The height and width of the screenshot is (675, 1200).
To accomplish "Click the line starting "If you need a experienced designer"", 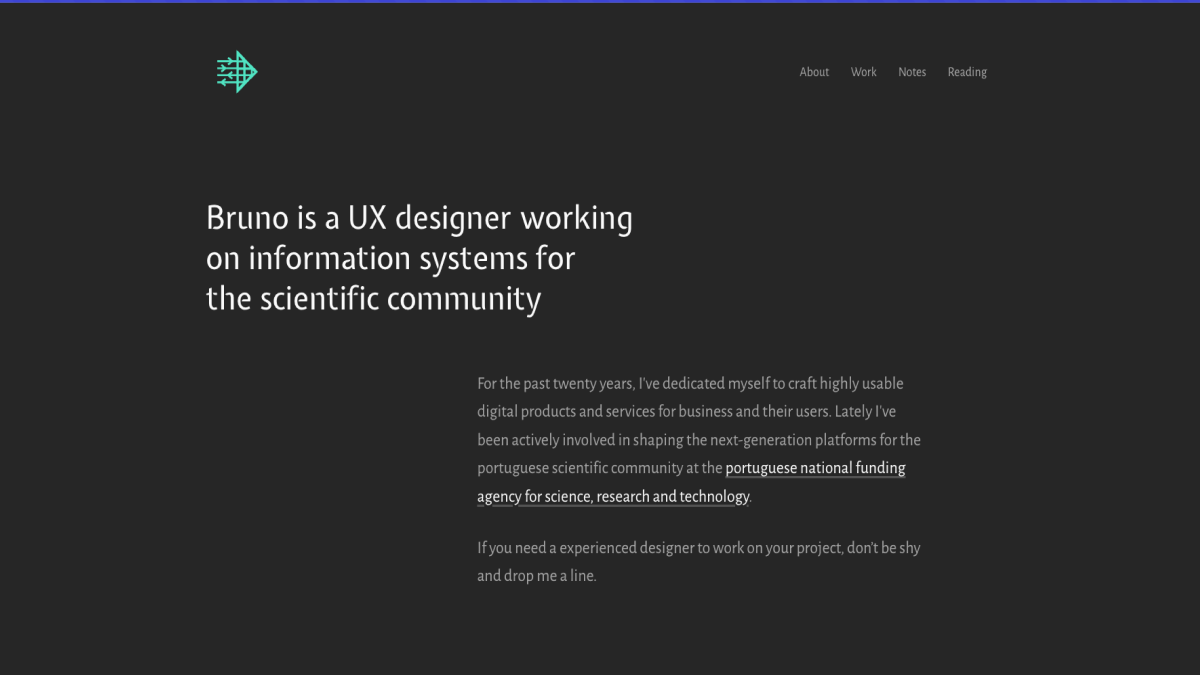I will pos(698,549).
